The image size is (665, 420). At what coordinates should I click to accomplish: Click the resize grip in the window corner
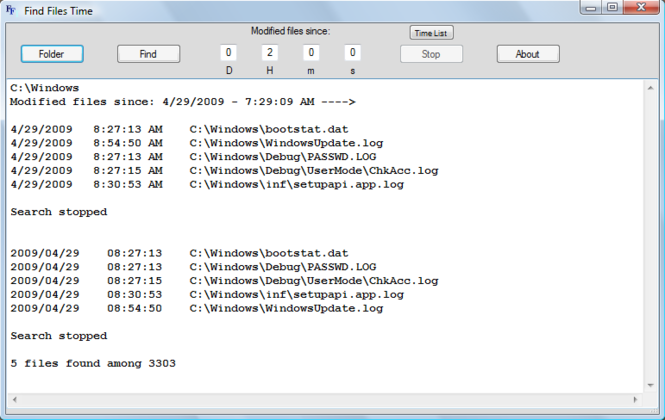[656, 412]
